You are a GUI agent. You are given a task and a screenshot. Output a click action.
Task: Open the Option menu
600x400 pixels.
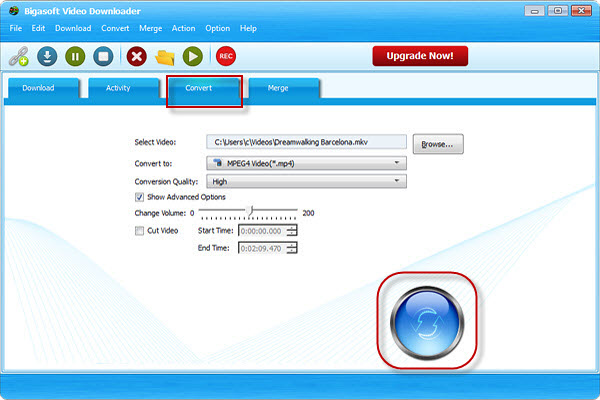pyautogui.click(x=218, y=28)
